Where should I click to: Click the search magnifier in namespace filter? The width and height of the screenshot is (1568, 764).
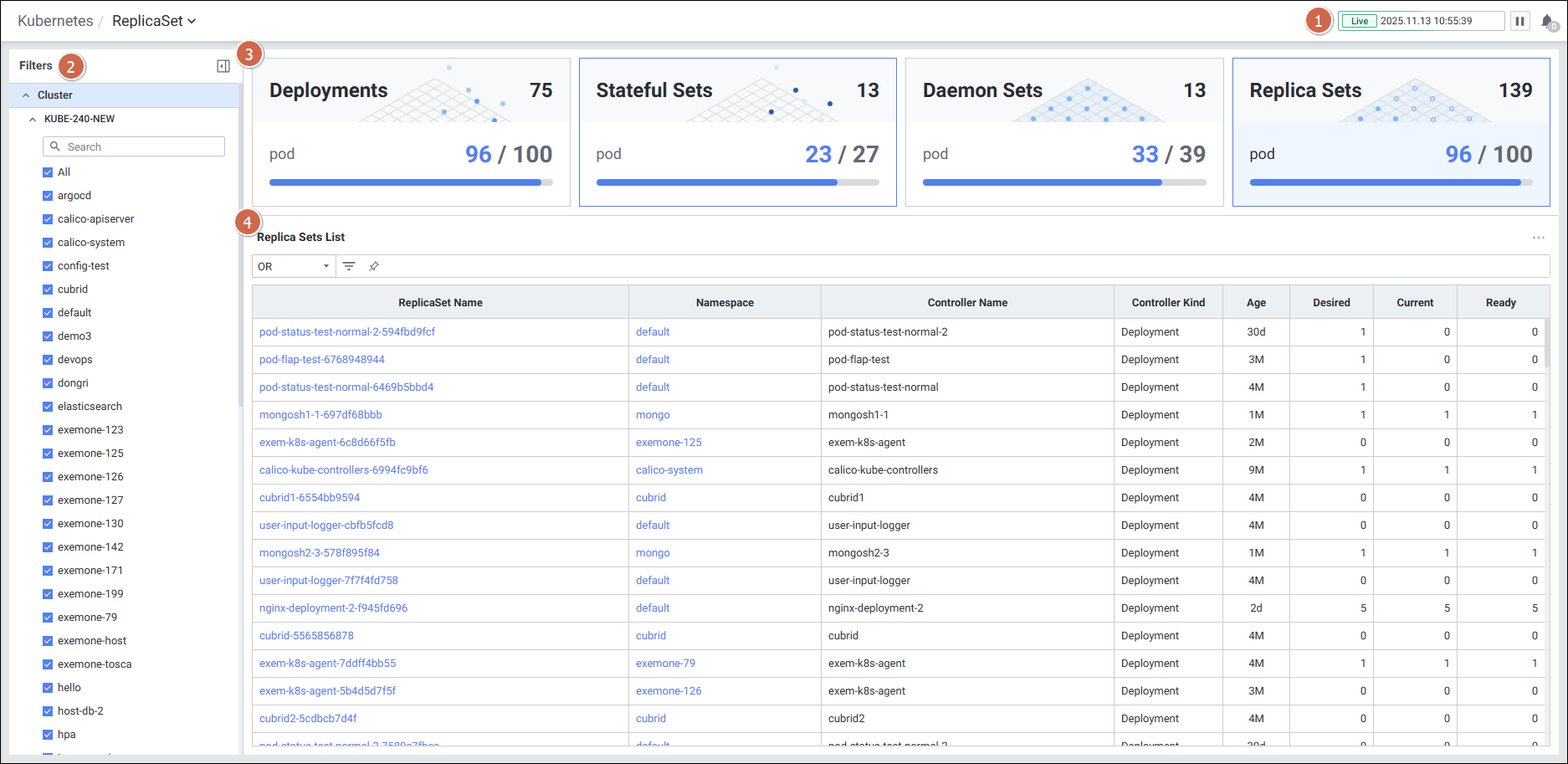click(55, 146)
